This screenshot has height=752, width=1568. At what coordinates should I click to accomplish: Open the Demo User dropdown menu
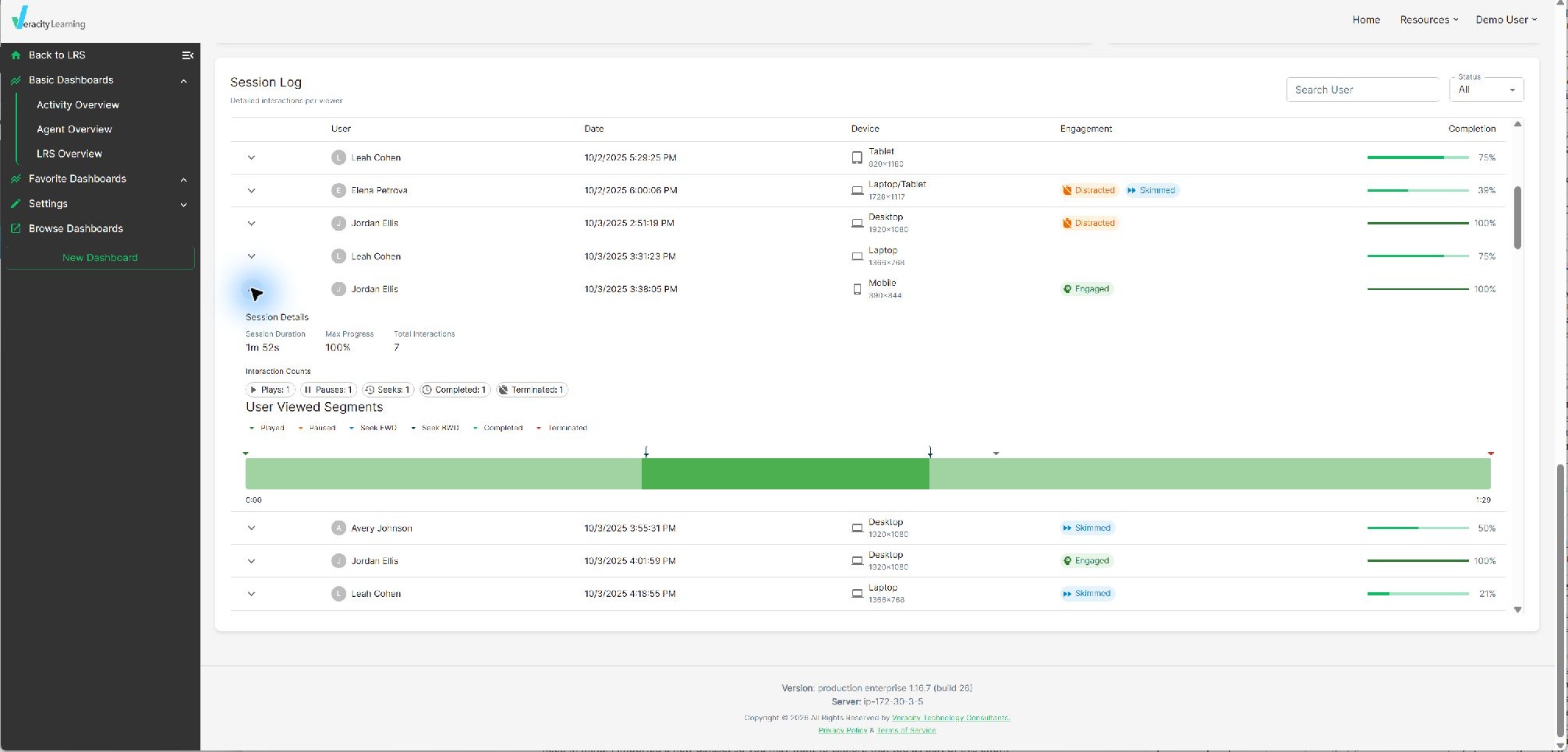coord(1506,19)
